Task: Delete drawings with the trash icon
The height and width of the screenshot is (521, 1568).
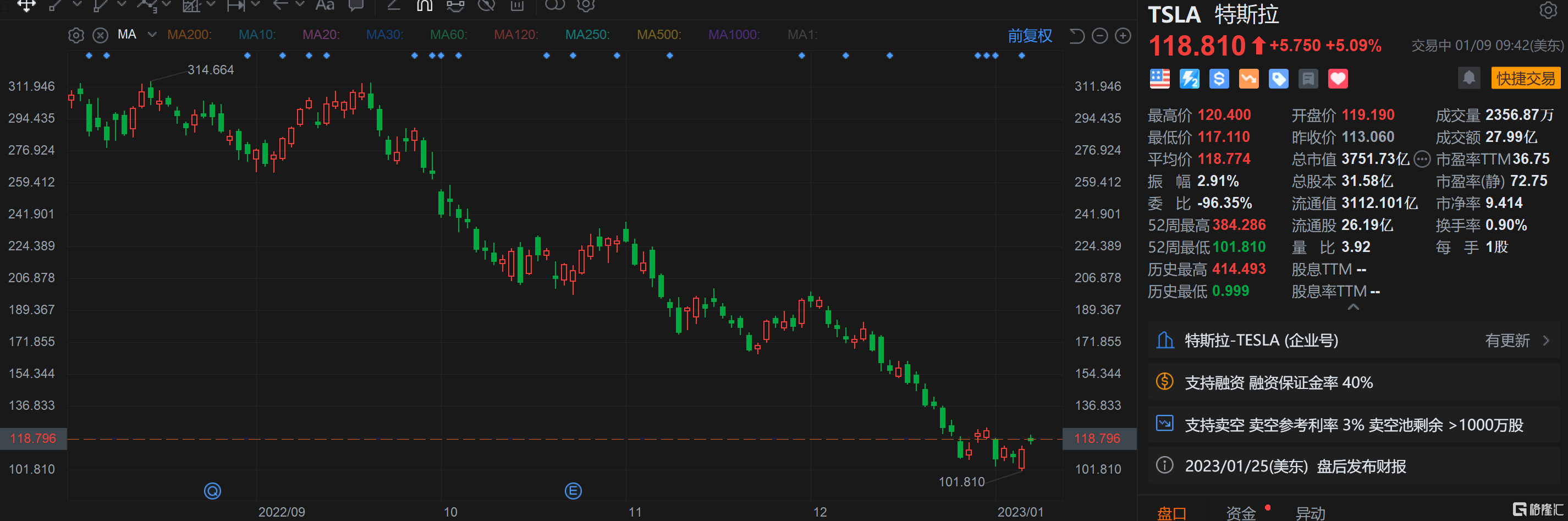Action: (x=517, y=5)
